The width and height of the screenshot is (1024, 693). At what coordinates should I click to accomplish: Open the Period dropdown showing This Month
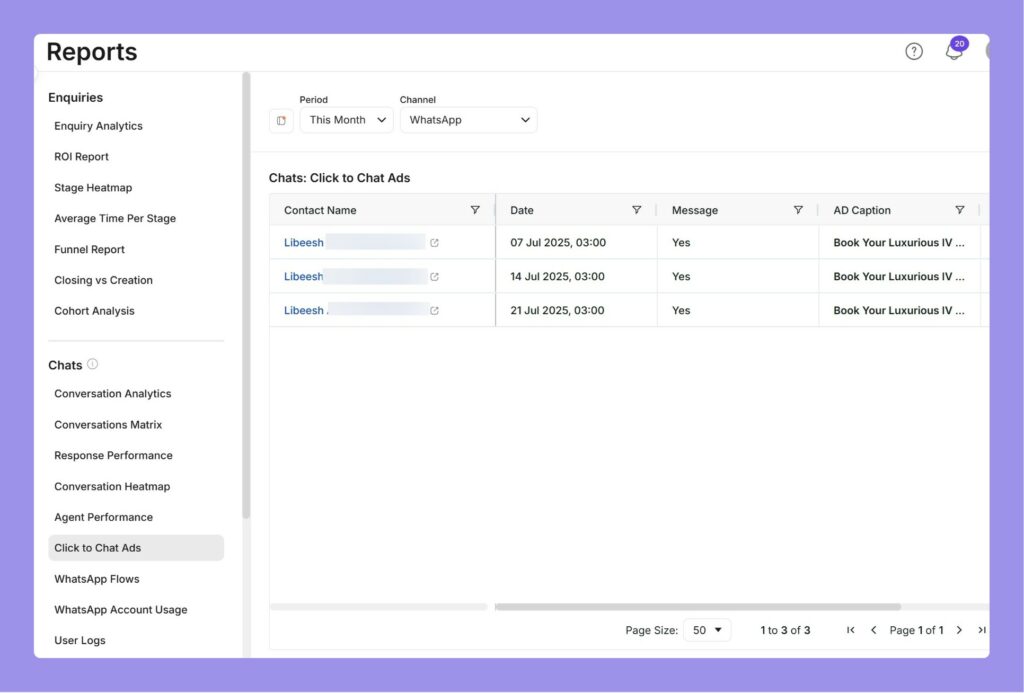(346, 119)
